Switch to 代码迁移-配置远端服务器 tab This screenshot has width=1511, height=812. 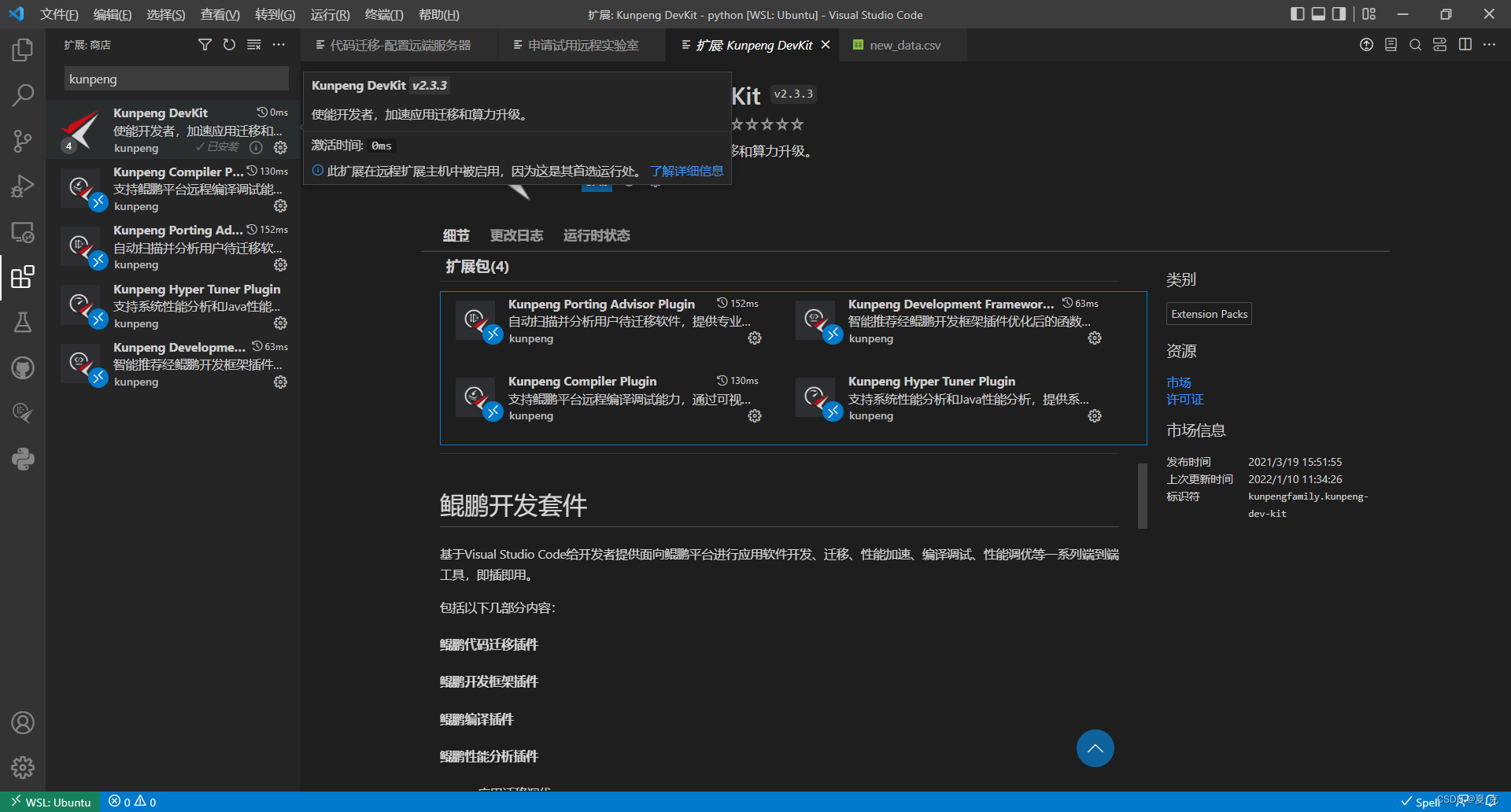400,45
